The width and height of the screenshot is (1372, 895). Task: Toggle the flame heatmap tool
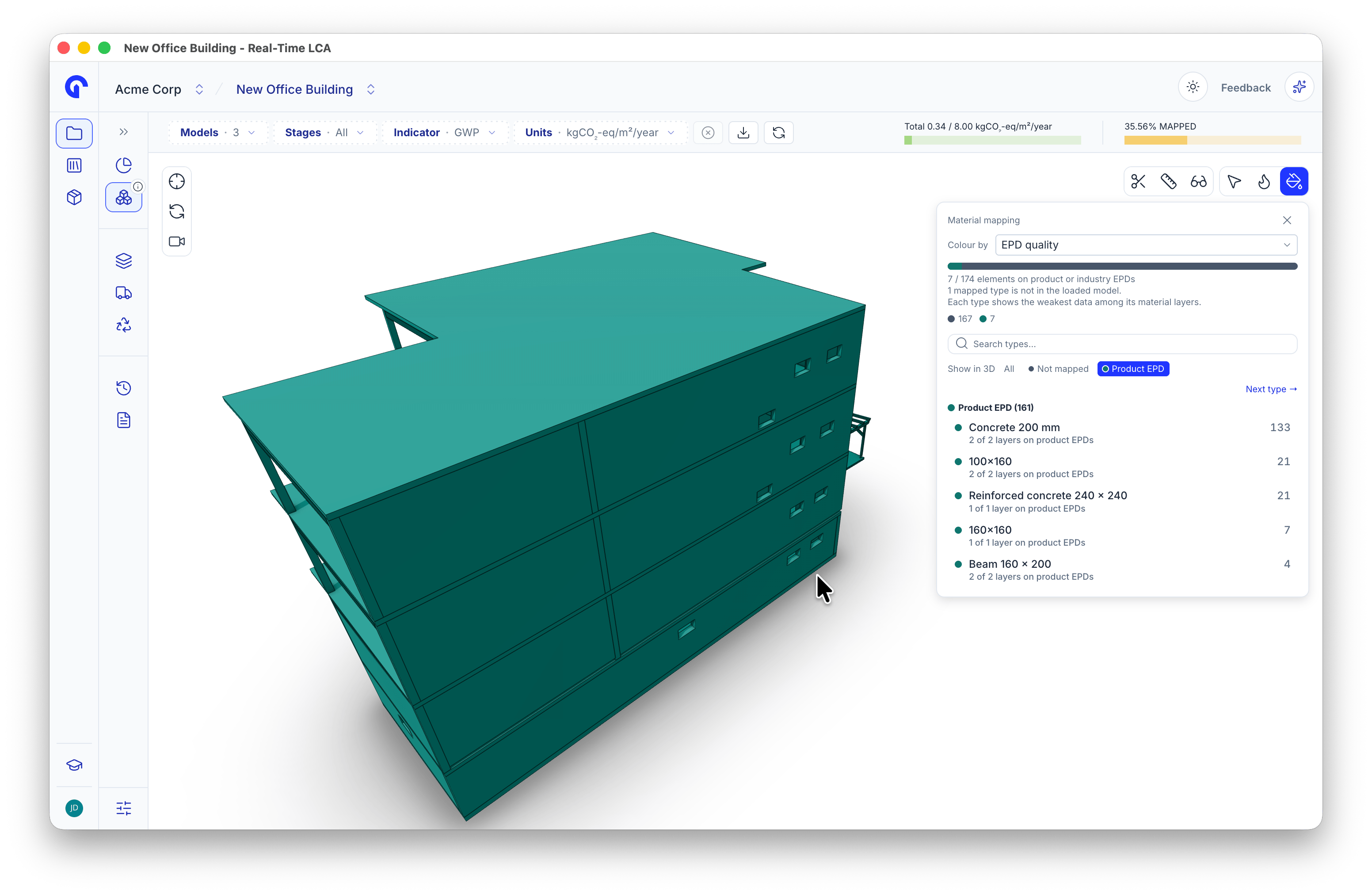(x=1264, y=182)
